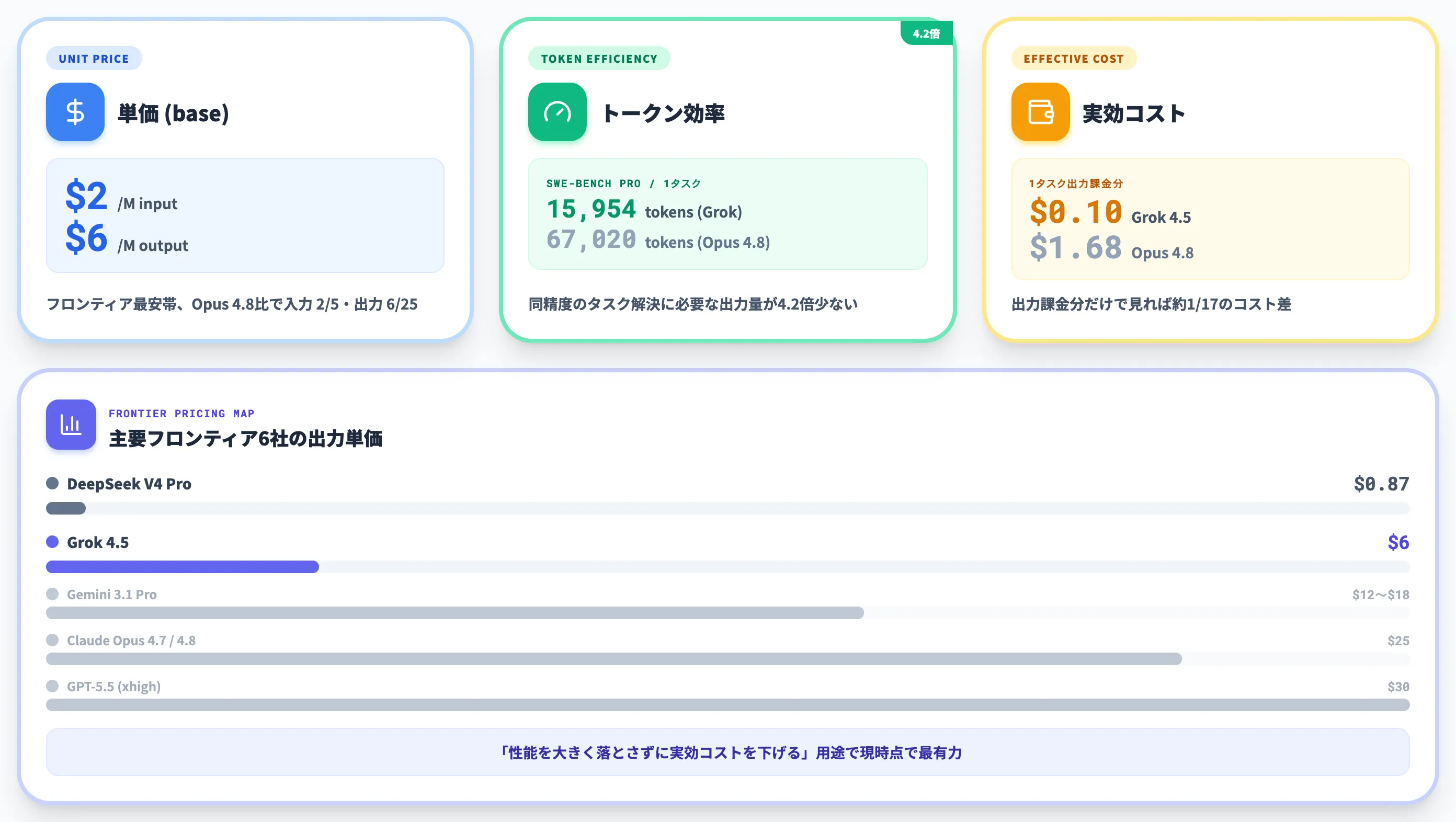Click the Opus 4.8 label in cost card
1456x822 pixels.
pyautogui.click(x=1163, y=253)
